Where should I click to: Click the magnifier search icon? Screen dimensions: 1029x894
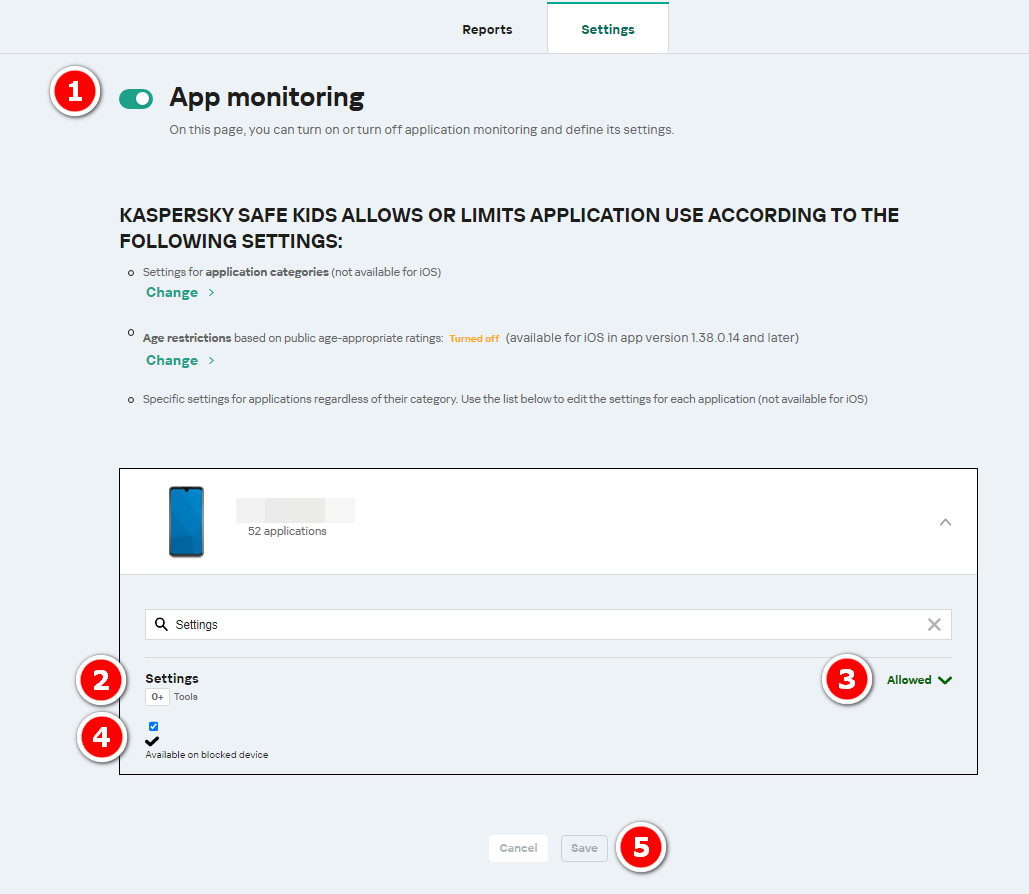[x=161, y=624]
